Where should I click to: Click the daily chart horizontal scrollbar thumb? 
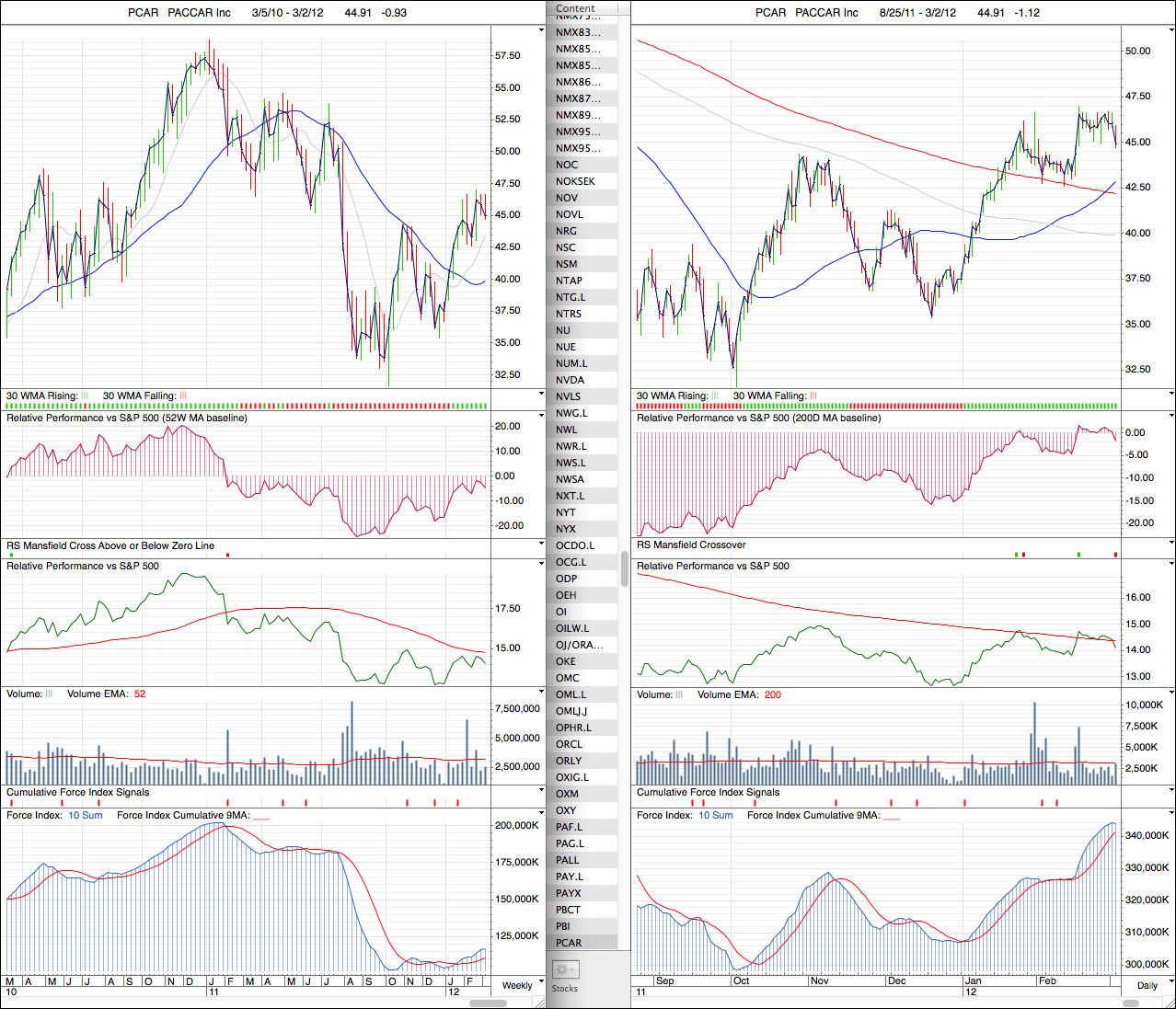tap(1129, 1003)
